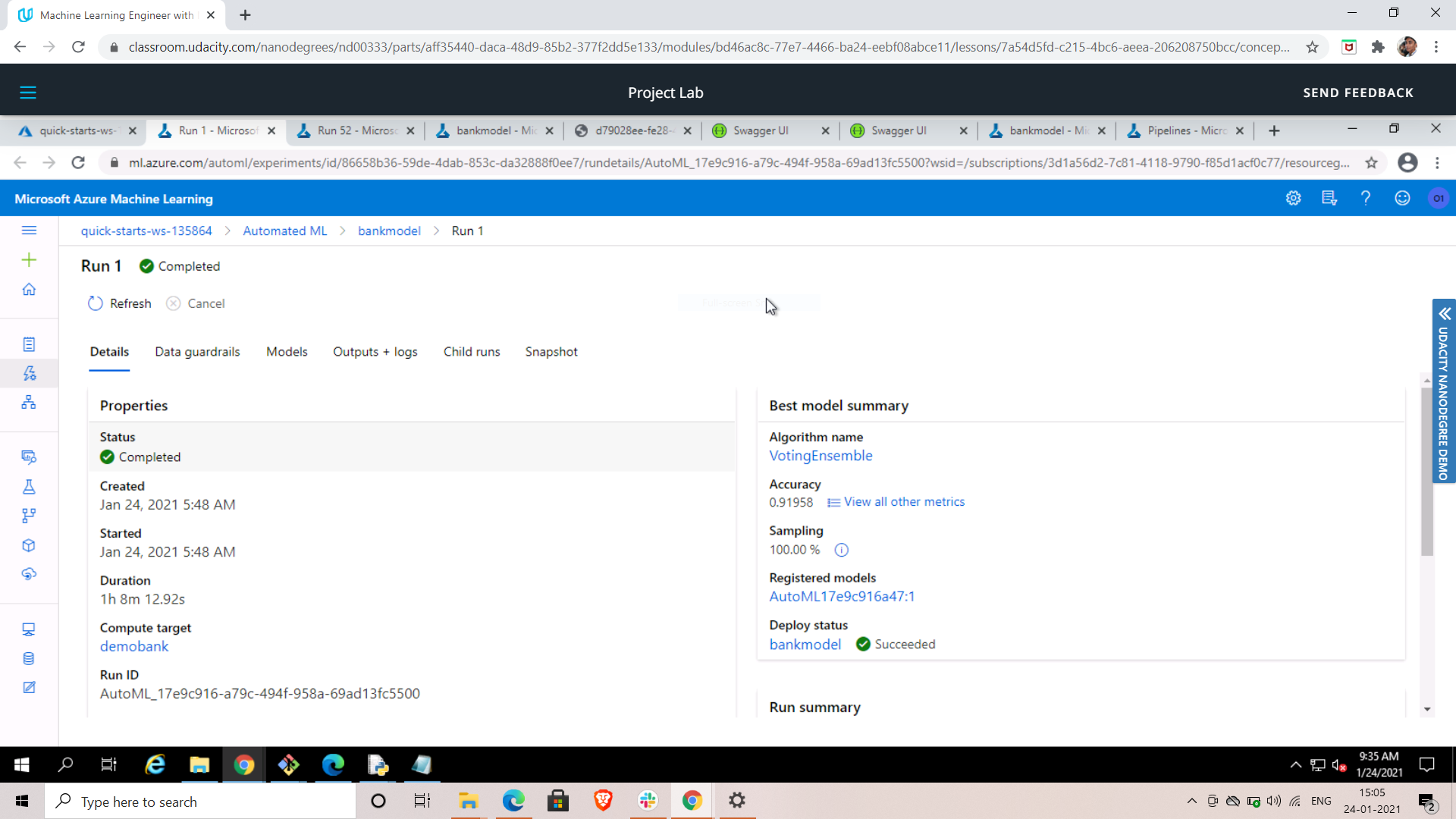Click the Refresh button
1456x819 pixels.
(119, 303)
